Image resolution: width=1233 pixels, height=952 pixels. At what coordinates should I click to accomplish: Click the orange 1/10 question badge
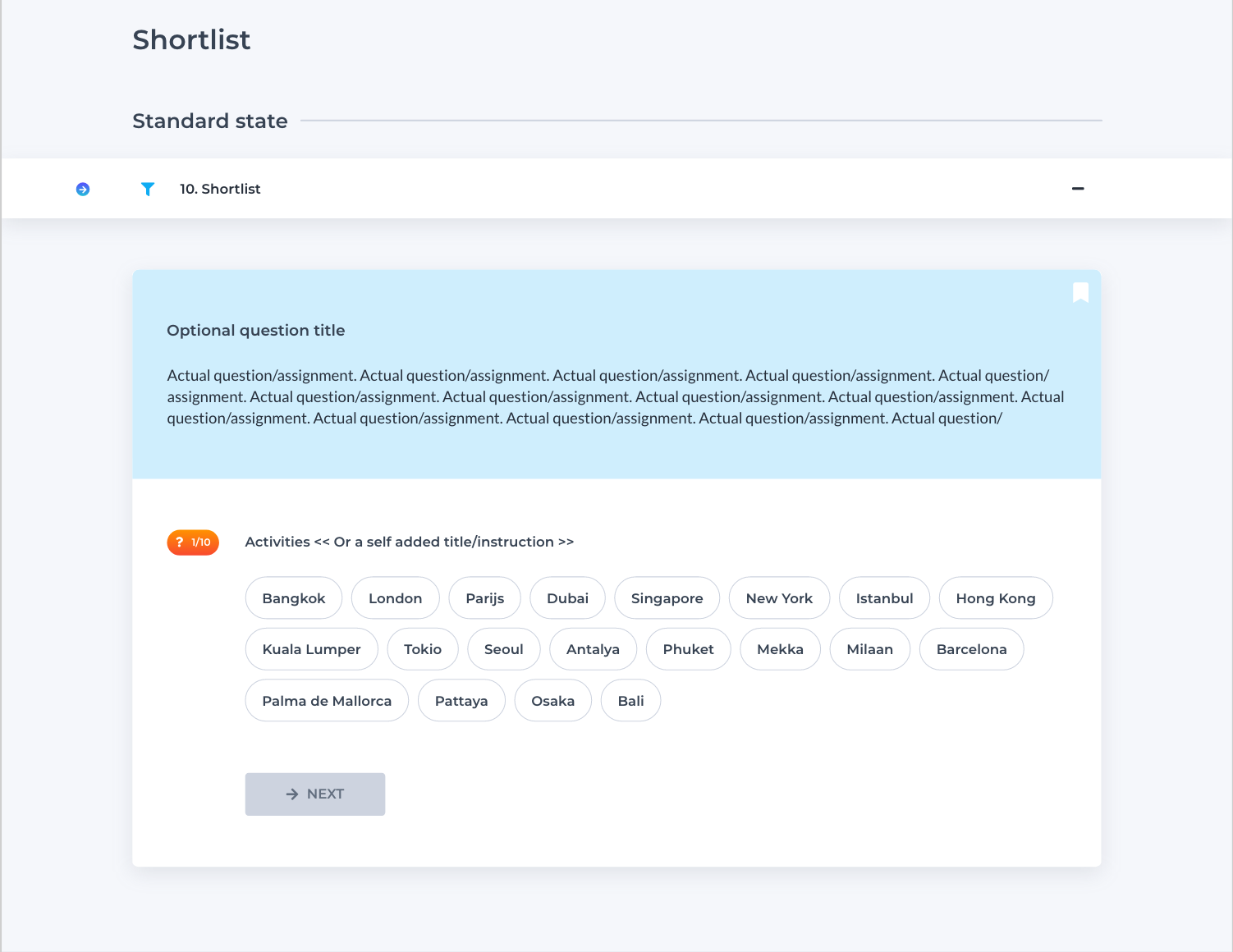193,542
